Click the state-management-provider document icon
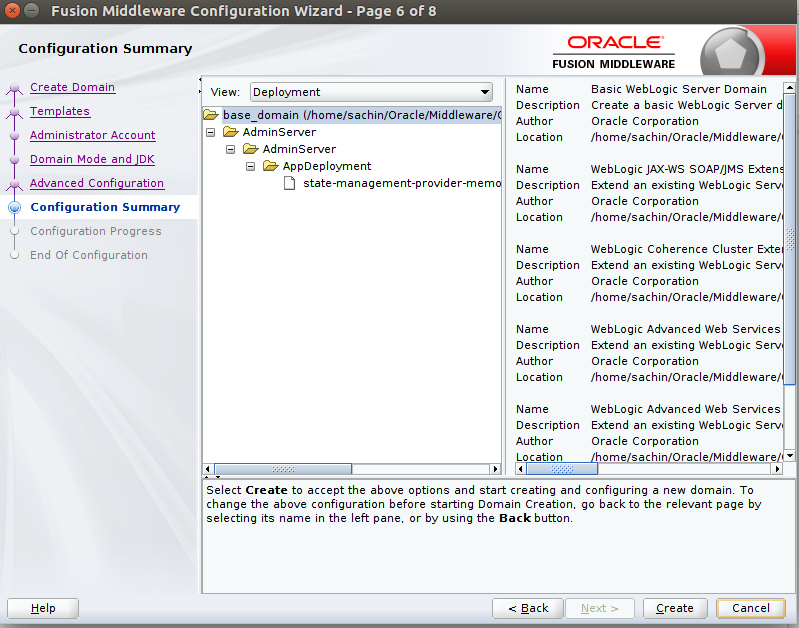Screen dimensions: 799x628 tap(289, 183)
